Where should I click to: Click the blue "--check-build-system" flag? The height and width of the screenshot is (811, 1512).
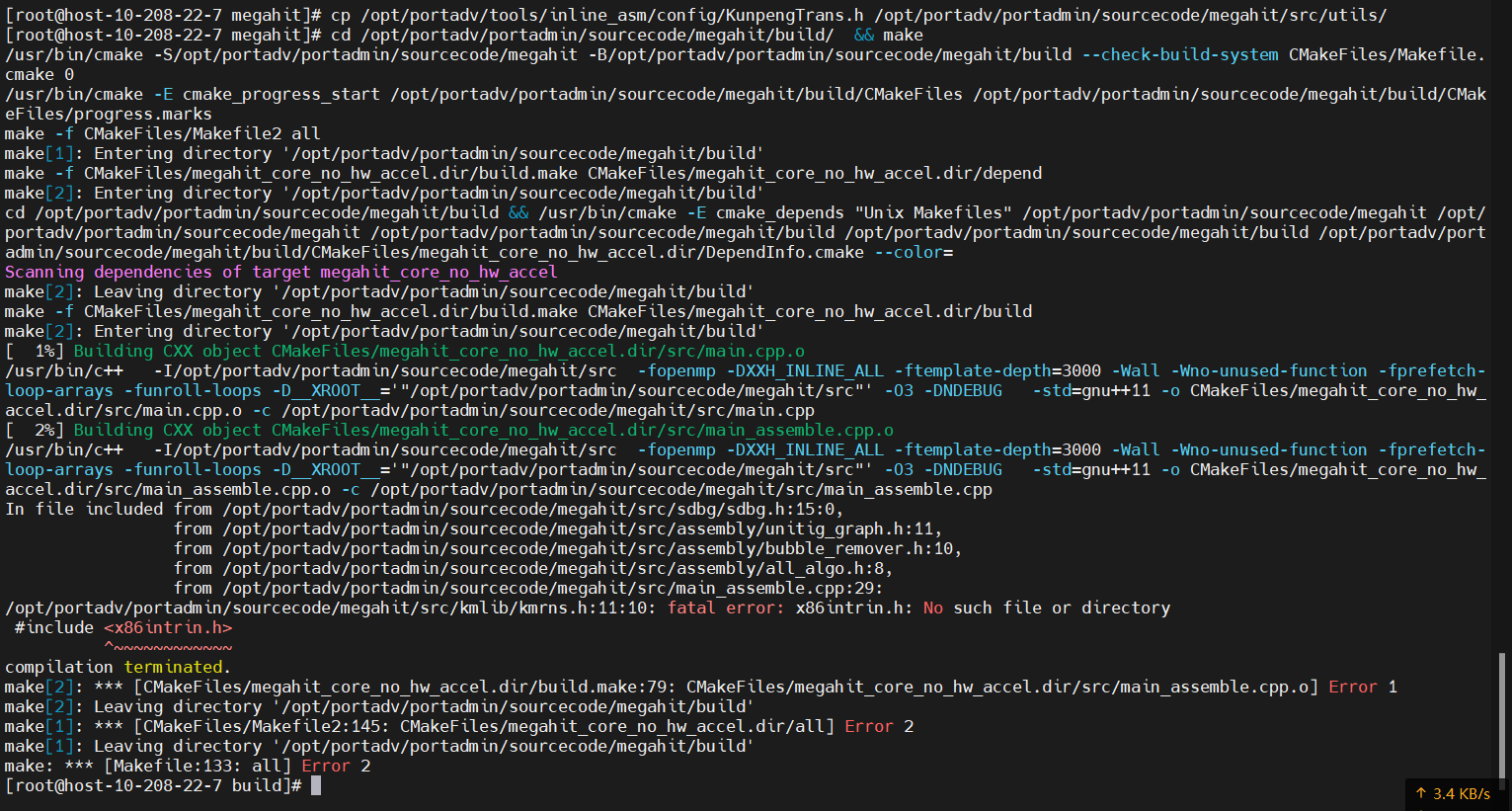[x=1180, y=54]
